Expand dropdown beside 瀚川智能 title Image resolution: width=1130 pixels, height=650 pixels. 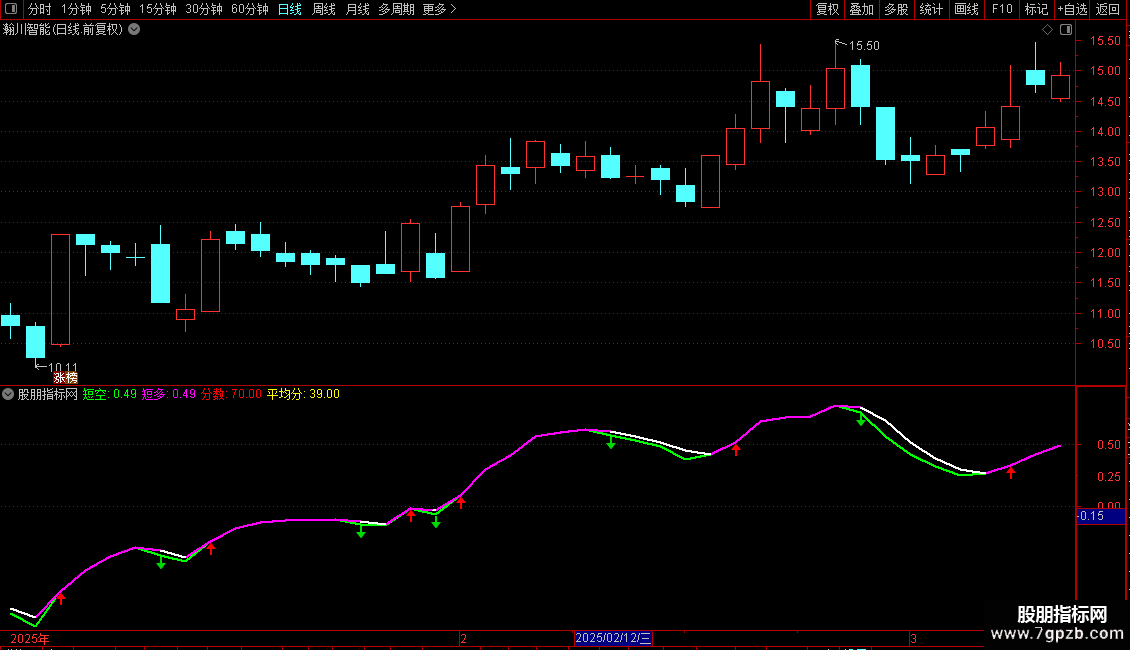134,30
